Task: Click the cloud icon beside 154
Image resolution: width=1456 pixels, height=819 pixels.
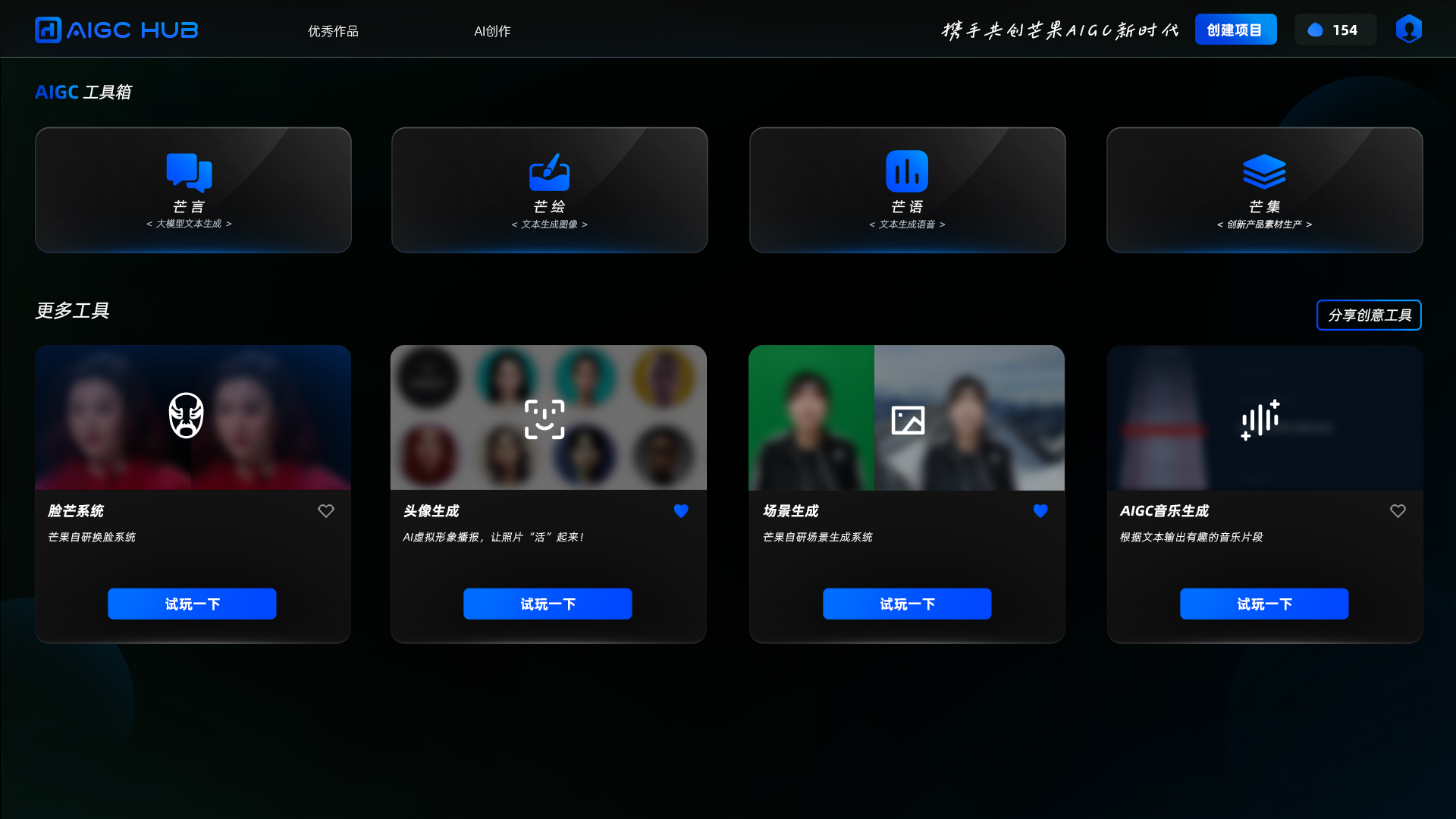Action: (1316, 30)
